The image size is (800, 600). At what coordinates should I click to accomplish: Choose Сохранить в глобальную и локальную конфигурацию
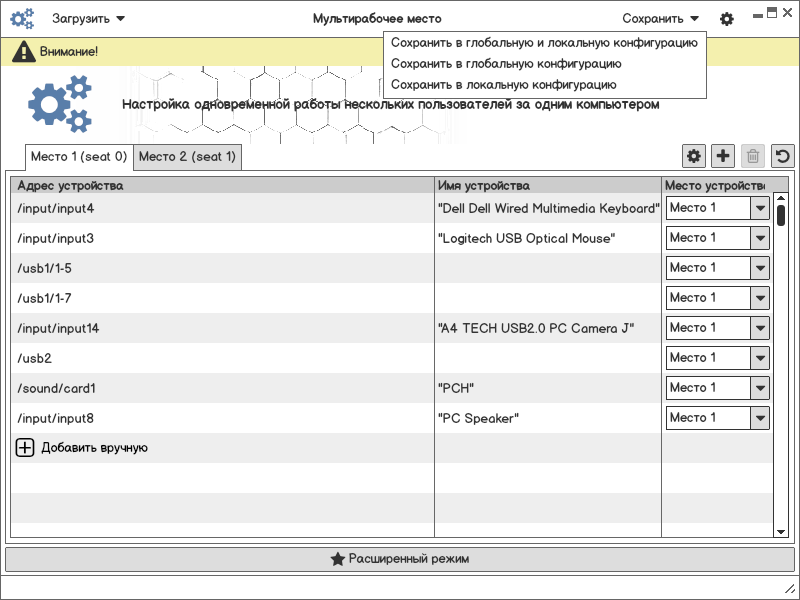pyautogui.click(x=544, y=43)
